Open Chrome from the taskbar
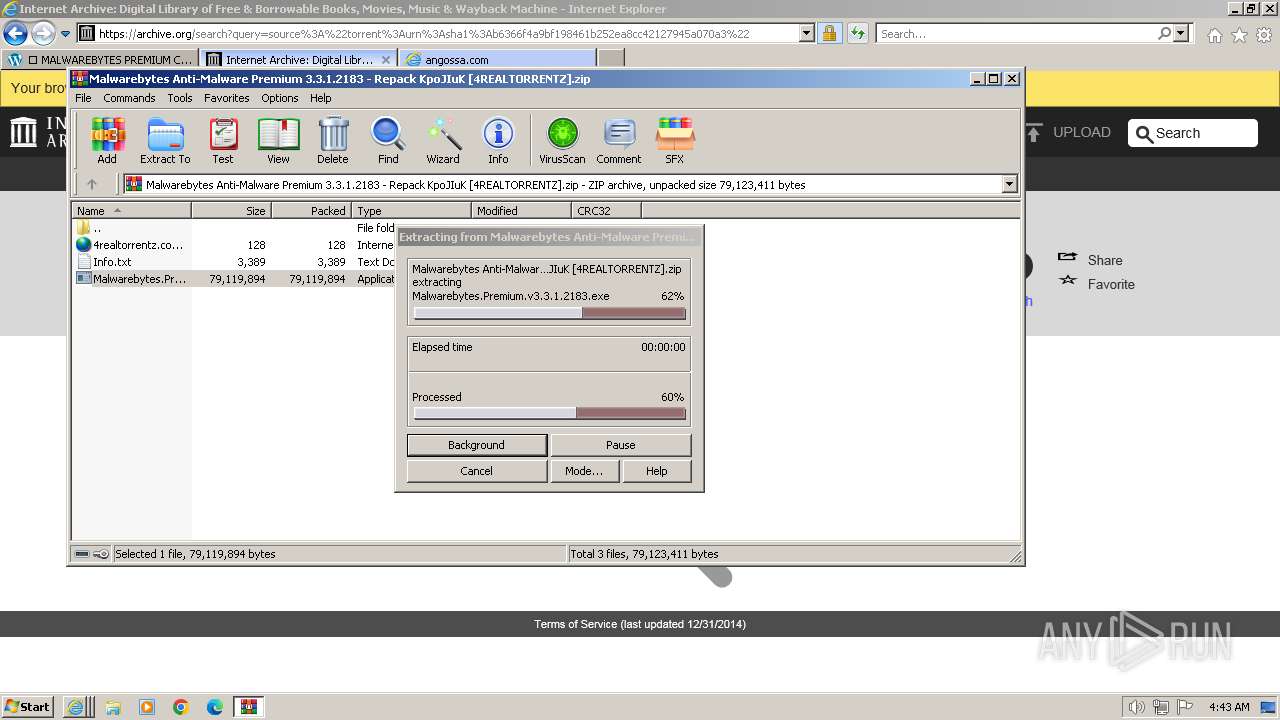 pos(181,707)
